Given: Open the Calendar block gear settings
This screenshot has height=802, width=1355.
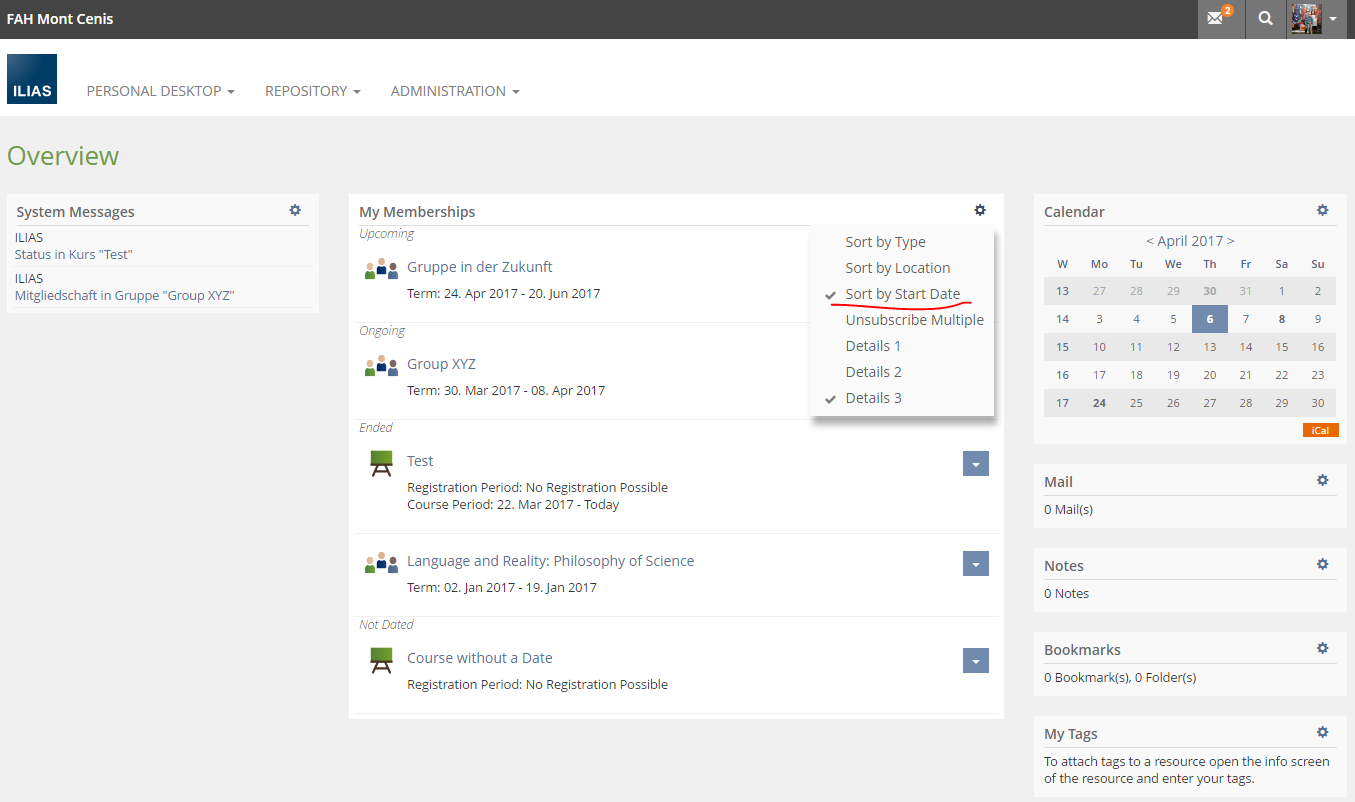Looking at the screenshot, I should click(1322, 210).
